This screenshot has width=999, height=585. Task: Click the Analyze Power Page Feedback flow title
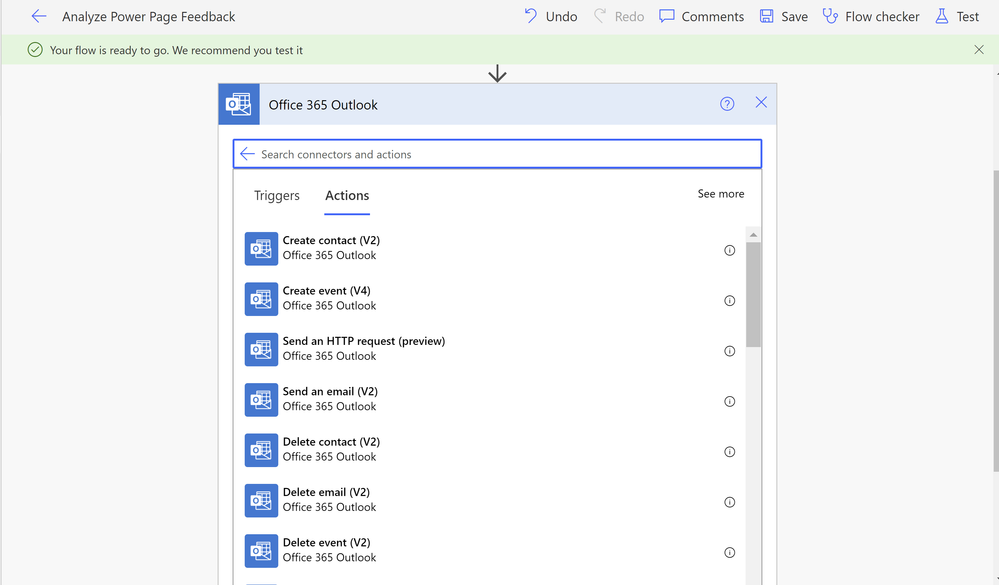(x=148, y=17)
